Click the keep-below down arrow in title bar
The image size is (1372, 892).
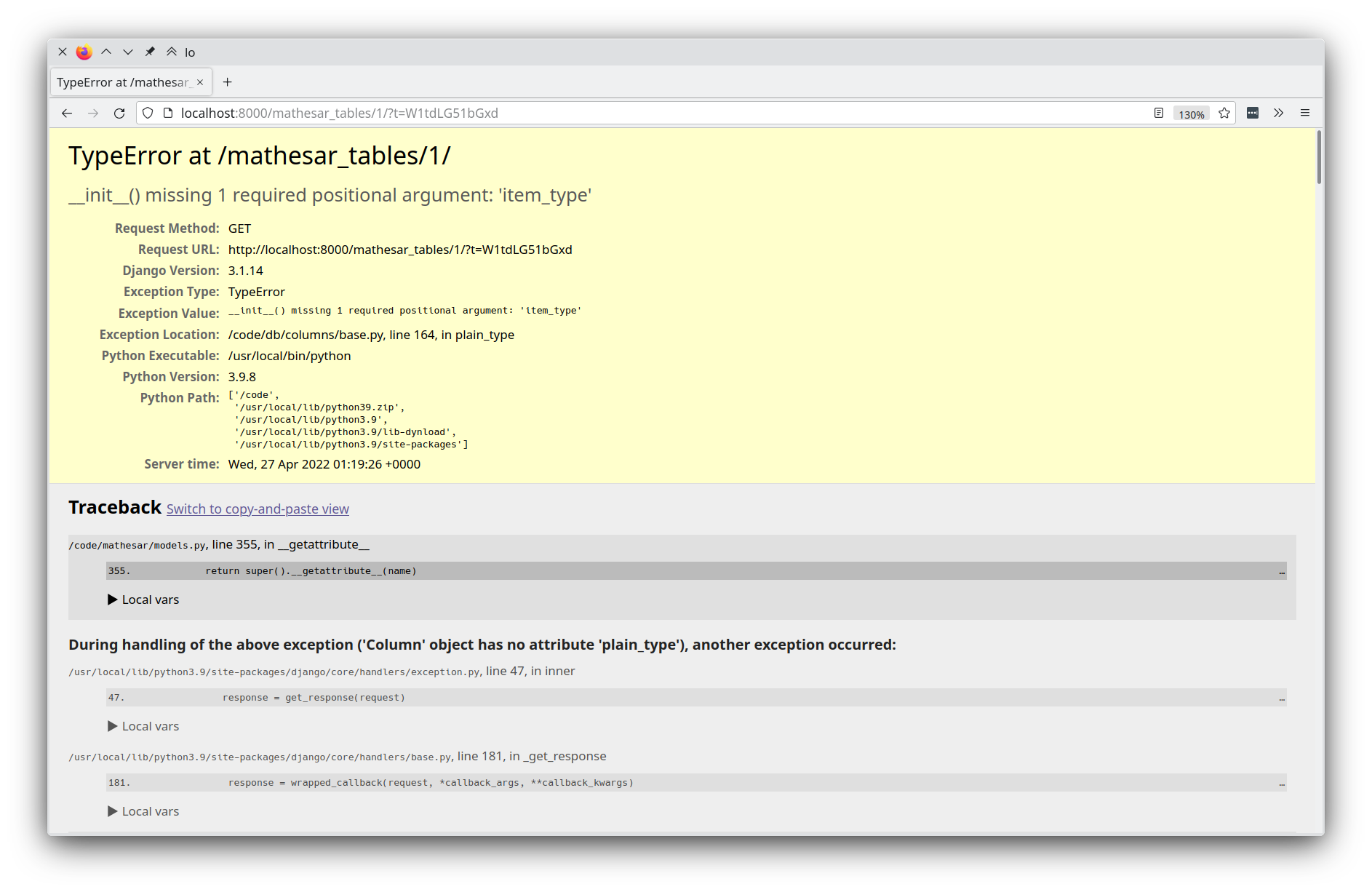(x=128, y=52)
